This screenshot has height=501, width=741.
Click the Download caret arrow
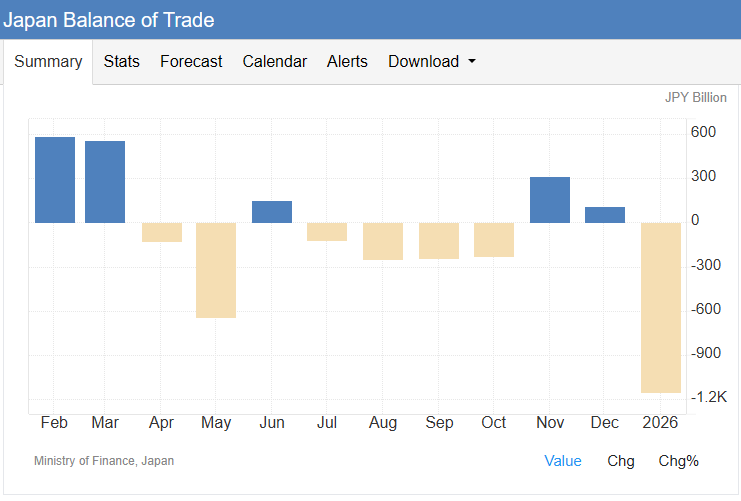(472, 62)
